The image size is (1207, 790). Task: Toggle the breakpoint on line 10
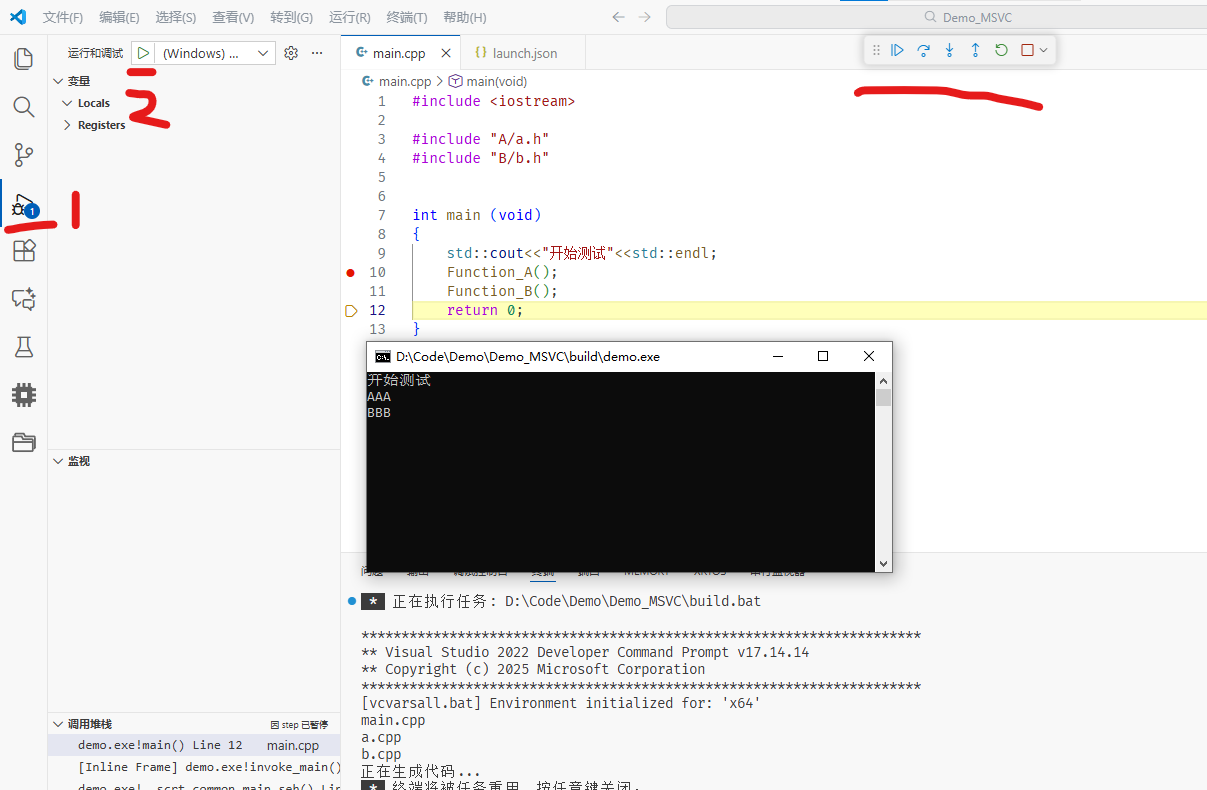(350, 272)
